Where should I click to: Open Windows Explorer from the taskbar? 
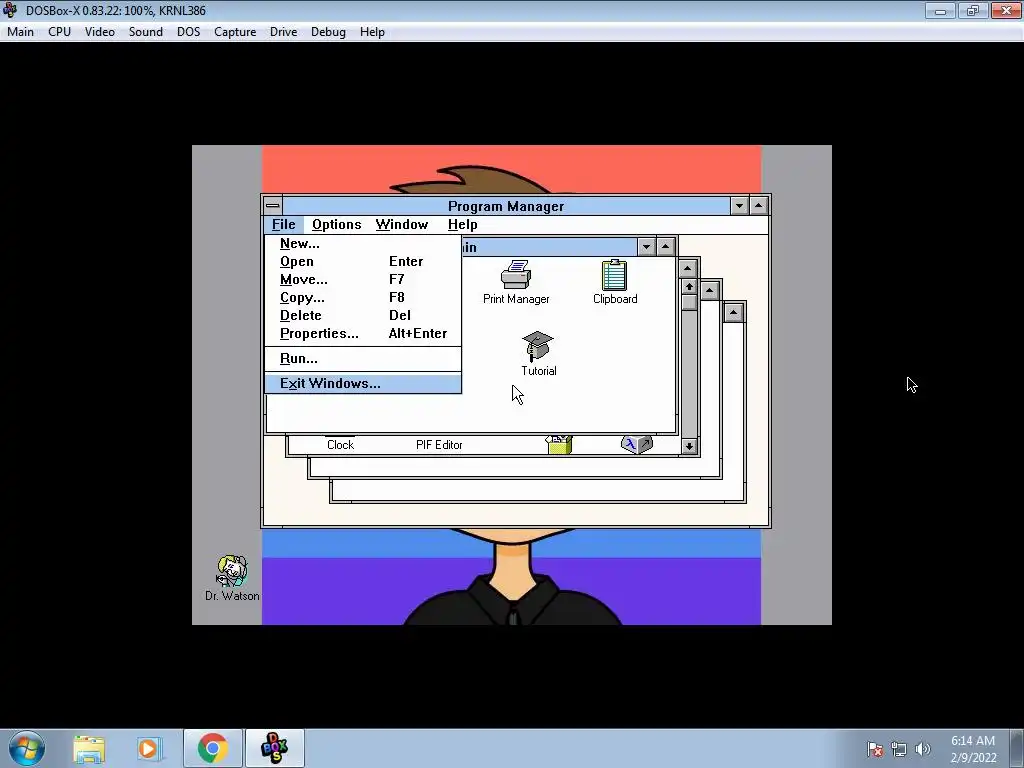point(89,749)
